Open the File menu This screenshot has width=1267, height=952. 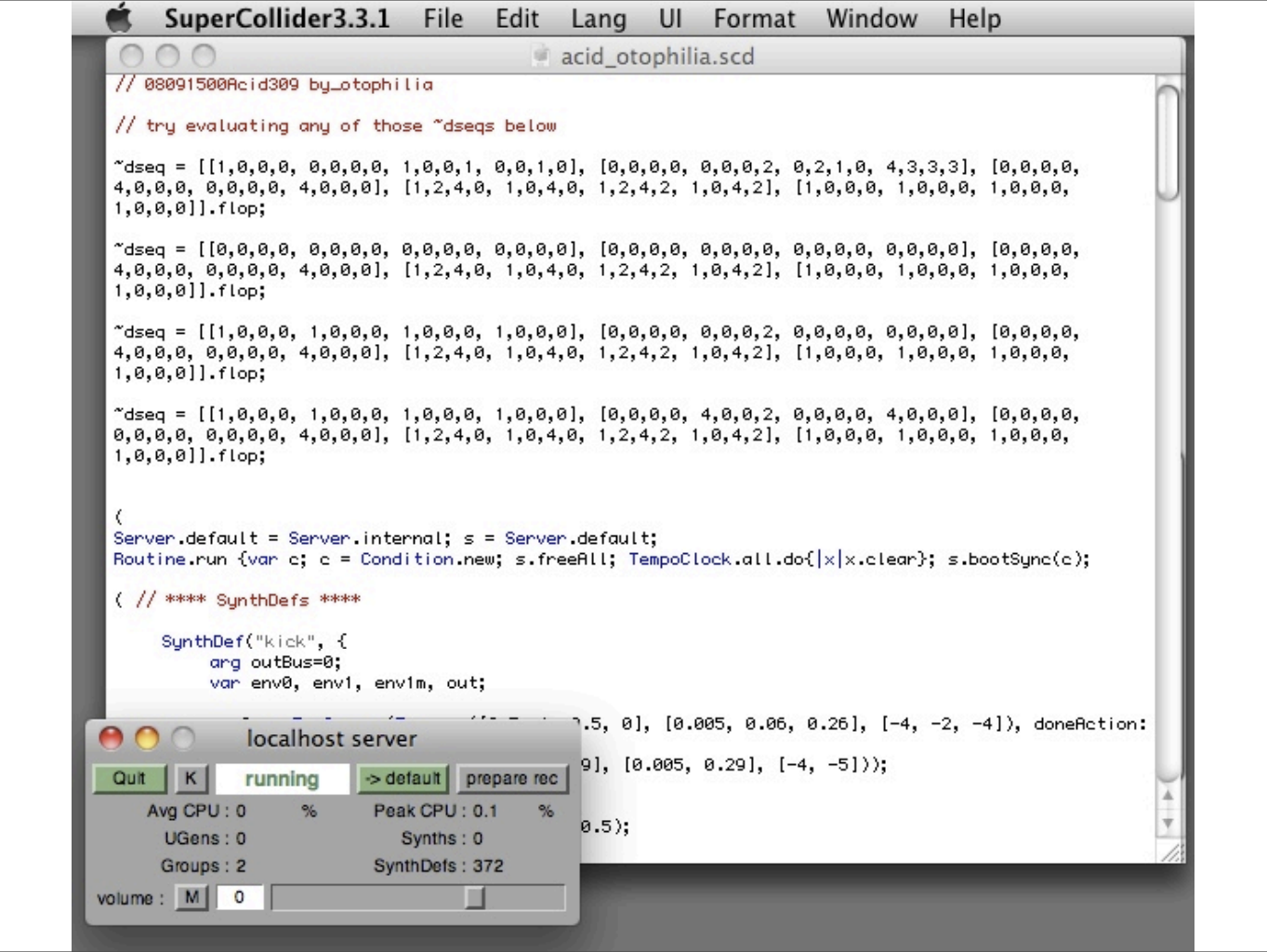tap(442, 19)
